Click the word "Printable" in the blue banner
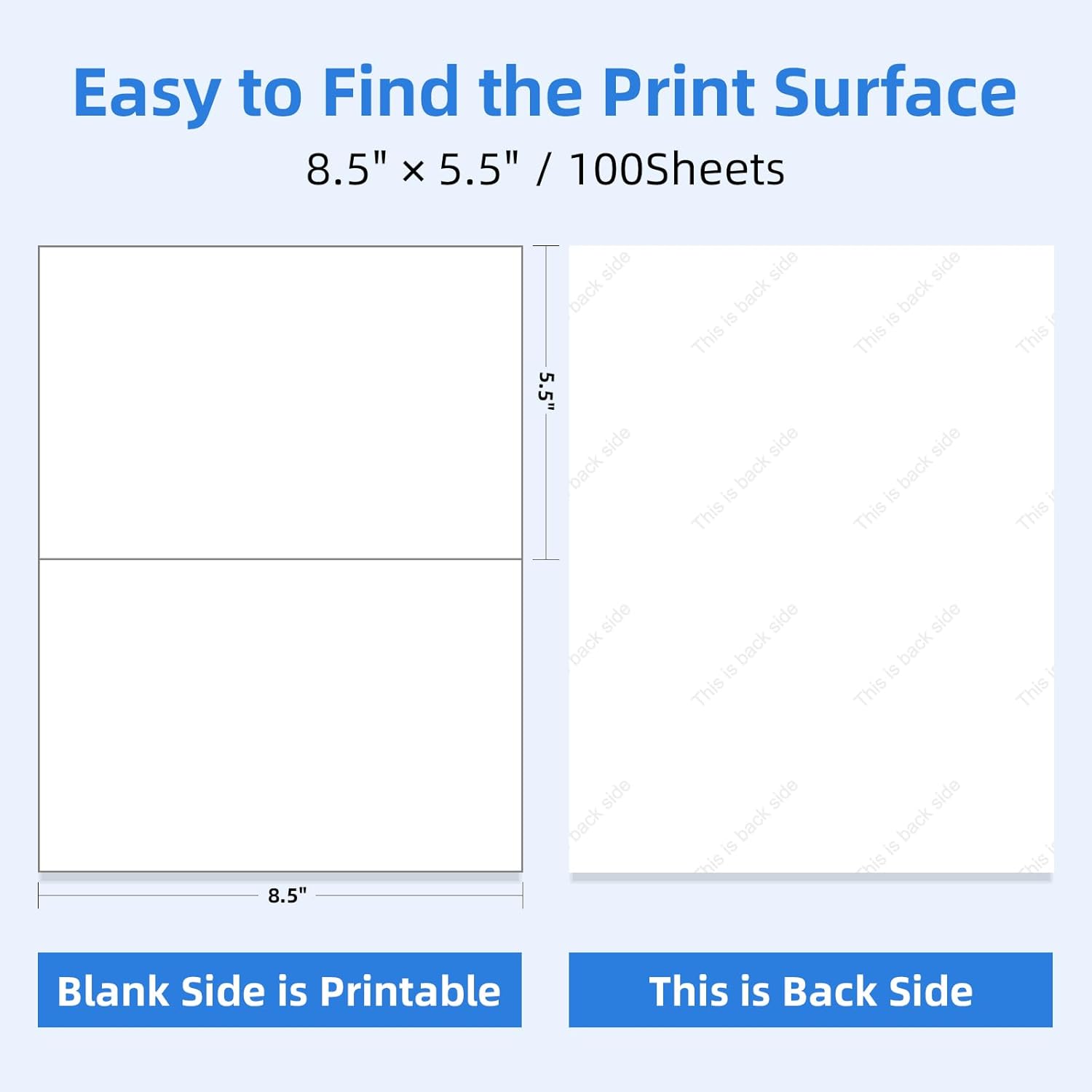 tap(410, 992)
